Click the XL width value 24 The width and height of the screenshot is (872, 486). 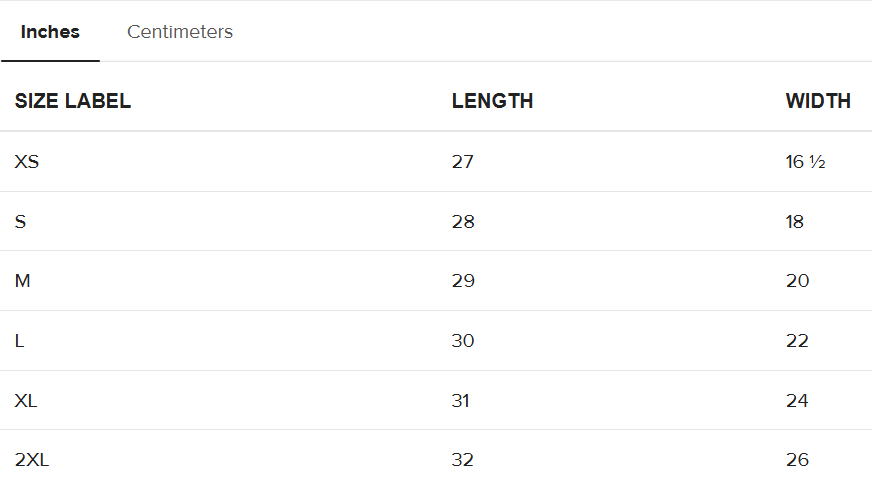pos(797,401)
